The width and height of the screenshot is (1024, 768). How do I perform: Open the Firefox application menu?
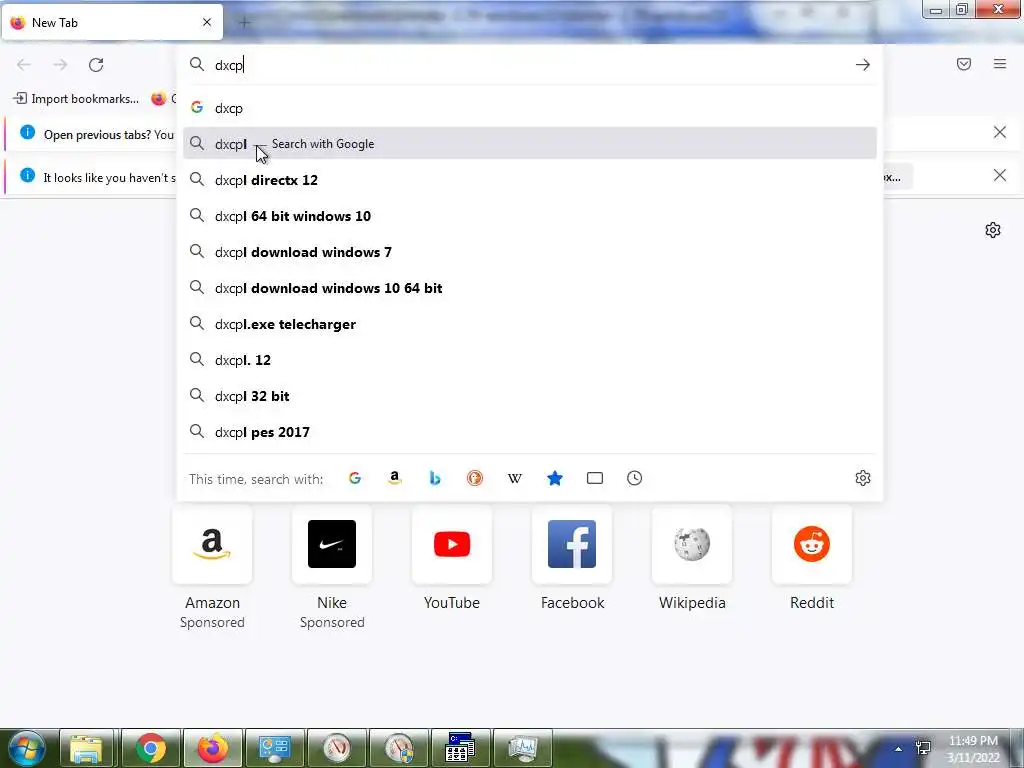pos(1000,64)
